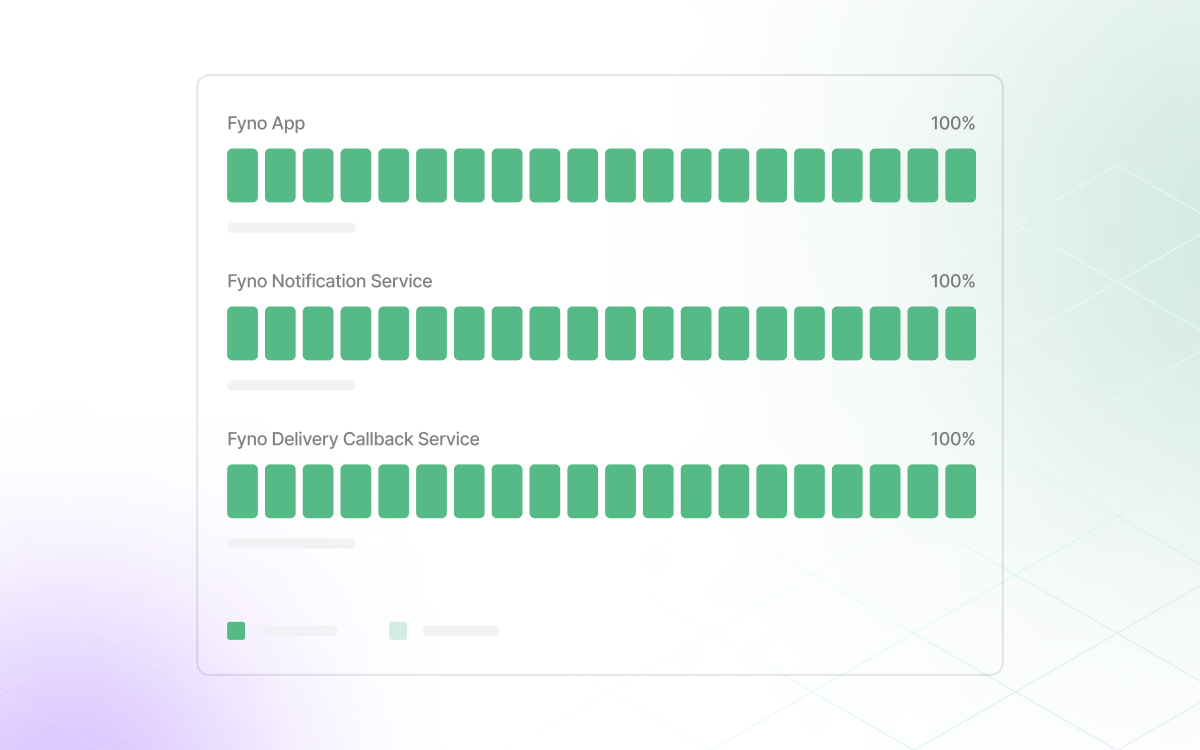This screenshot has height=750, width=1200.
Task: Toggle the dark green legend swatch
Action: 236,631
